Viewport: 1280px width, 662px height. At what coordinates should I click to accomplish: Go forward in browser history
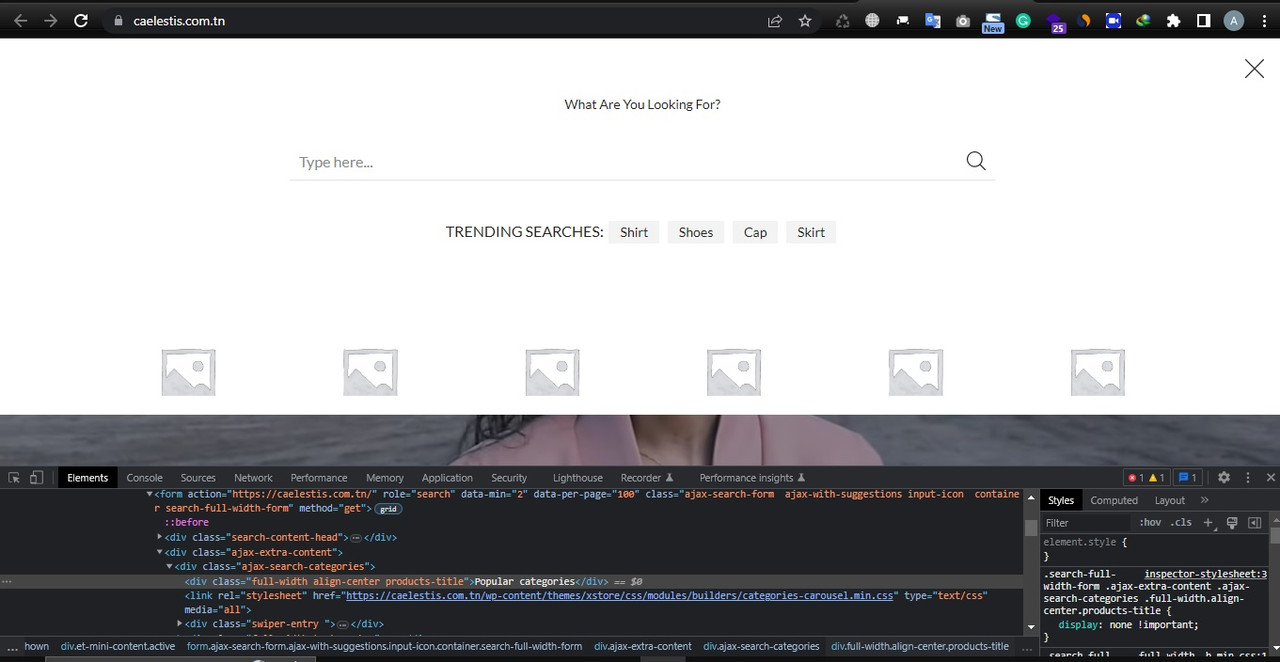(x=51, y=21)
